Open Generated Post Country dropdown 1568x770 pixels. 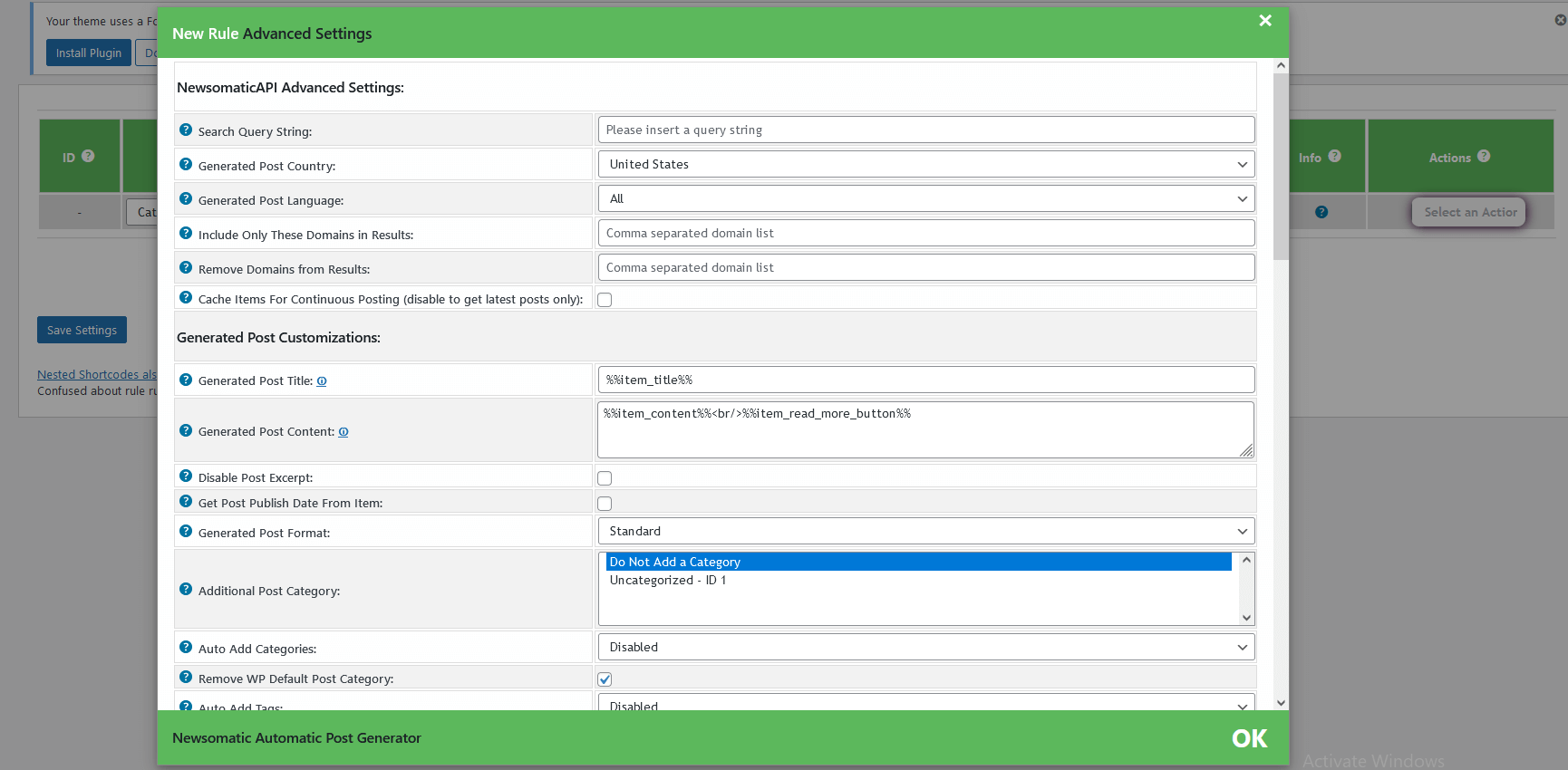coord(926,164)
